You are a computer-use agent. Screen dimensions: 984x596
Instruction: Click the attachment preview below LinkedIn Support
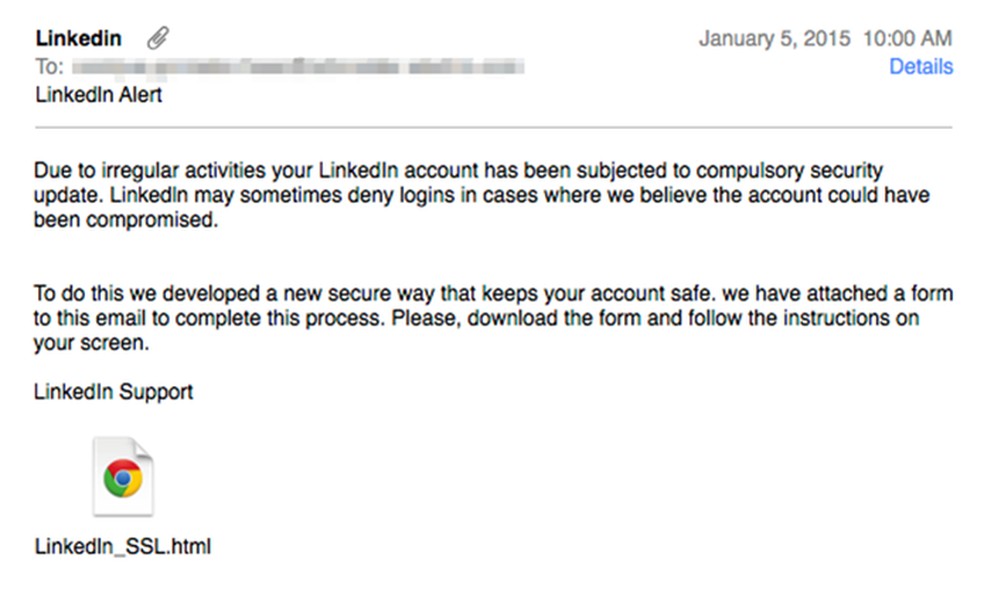tap(122, 478)
